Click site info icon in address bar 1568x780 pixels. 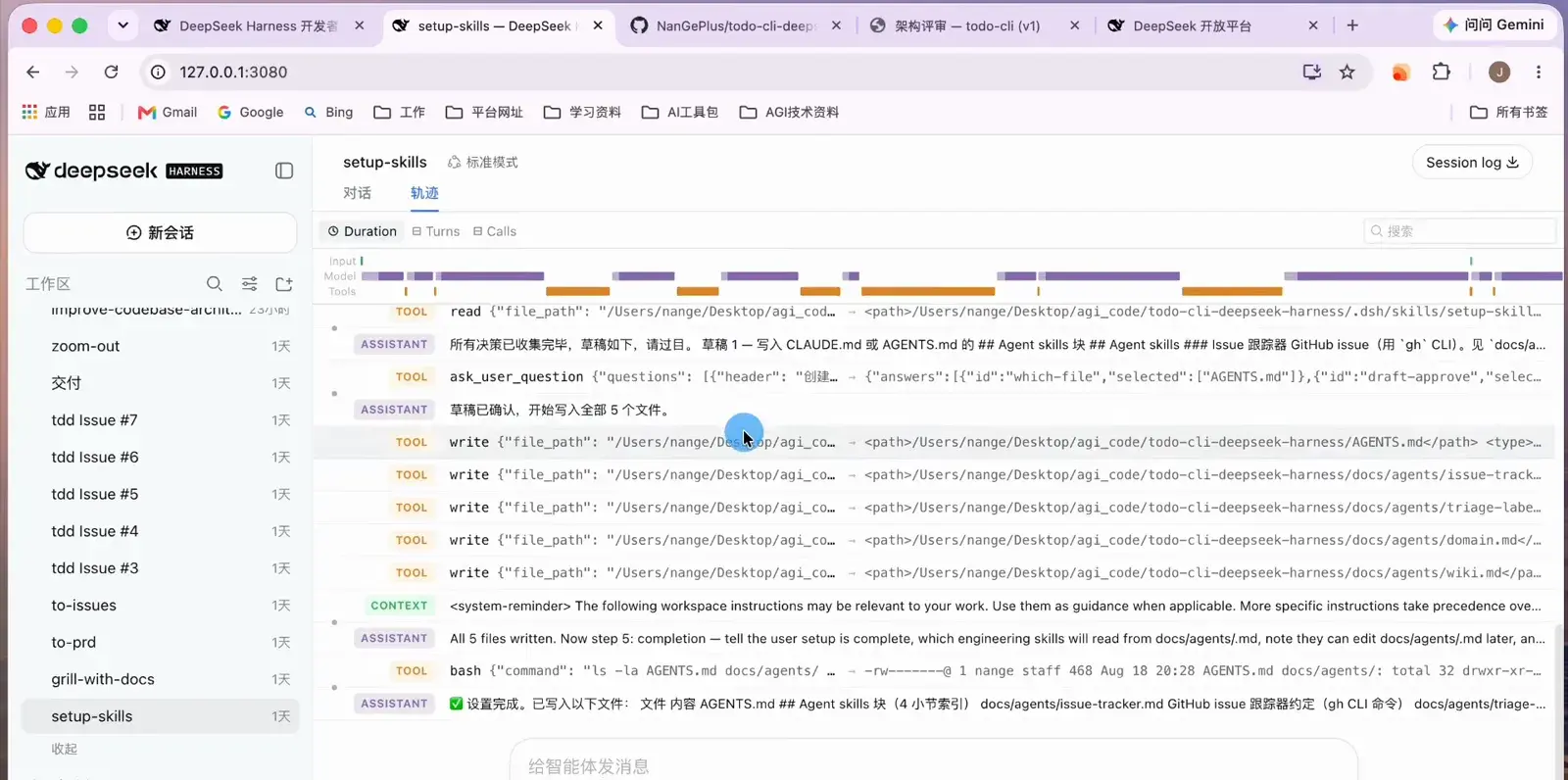[158, 72]
